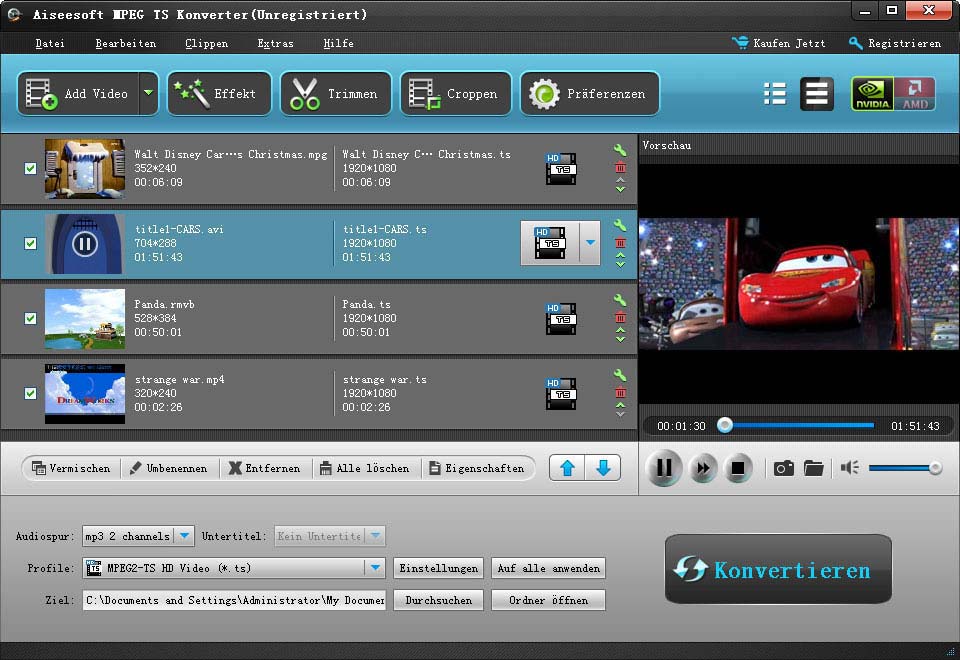Uncheck Walt Disney Christmas.mpg checkbox
The width and height of the screenshot is (960, 660).
[x=30, y=168]
